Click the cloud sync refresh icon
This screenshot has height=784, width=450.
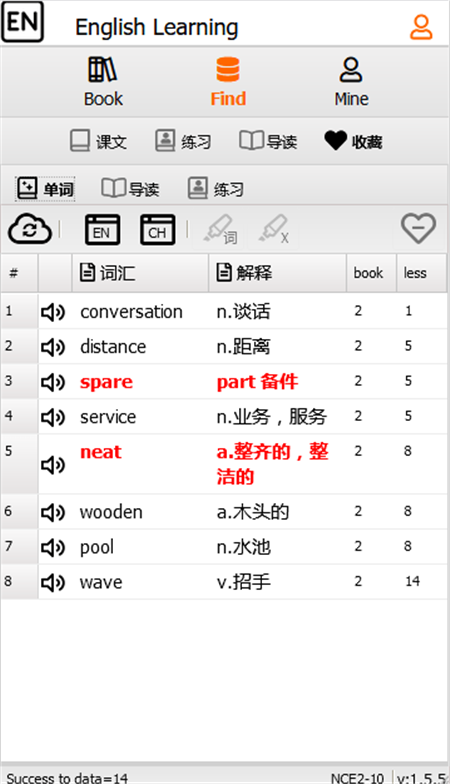pos(30,230)
